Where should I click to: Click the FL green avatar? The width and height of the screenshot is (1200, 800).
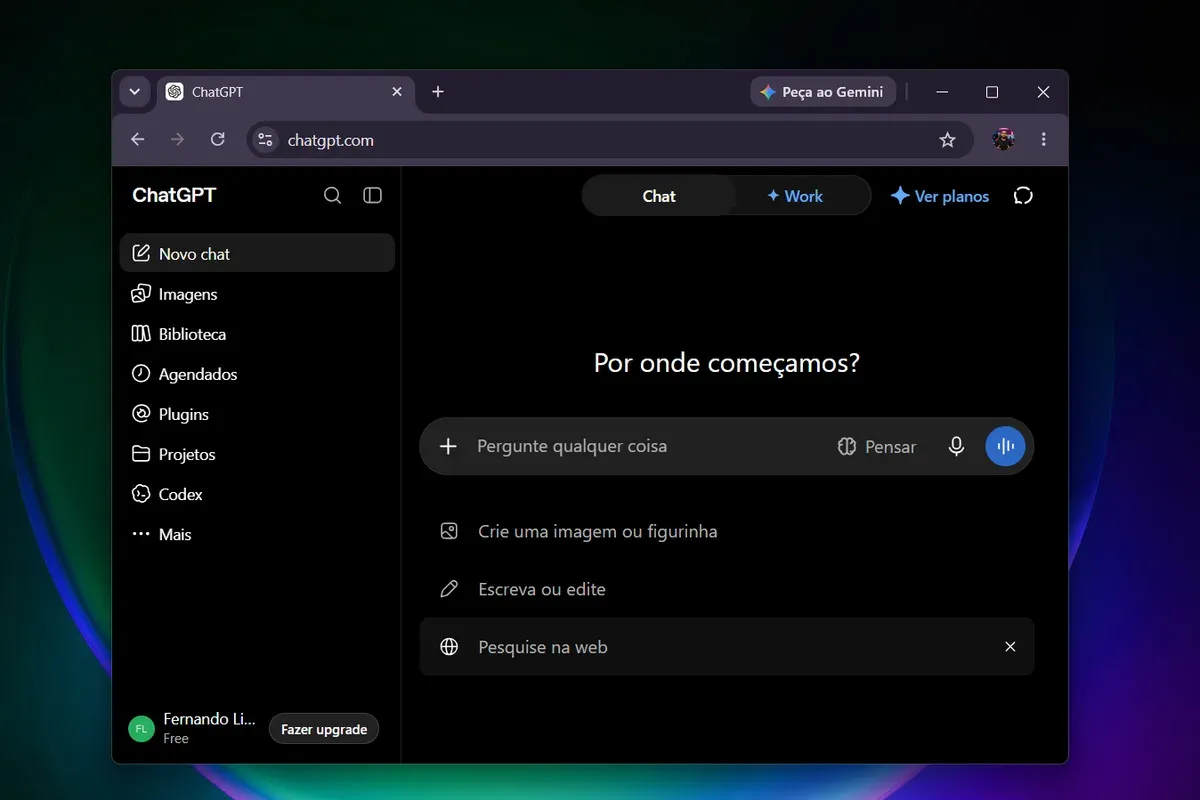[141, 729]
